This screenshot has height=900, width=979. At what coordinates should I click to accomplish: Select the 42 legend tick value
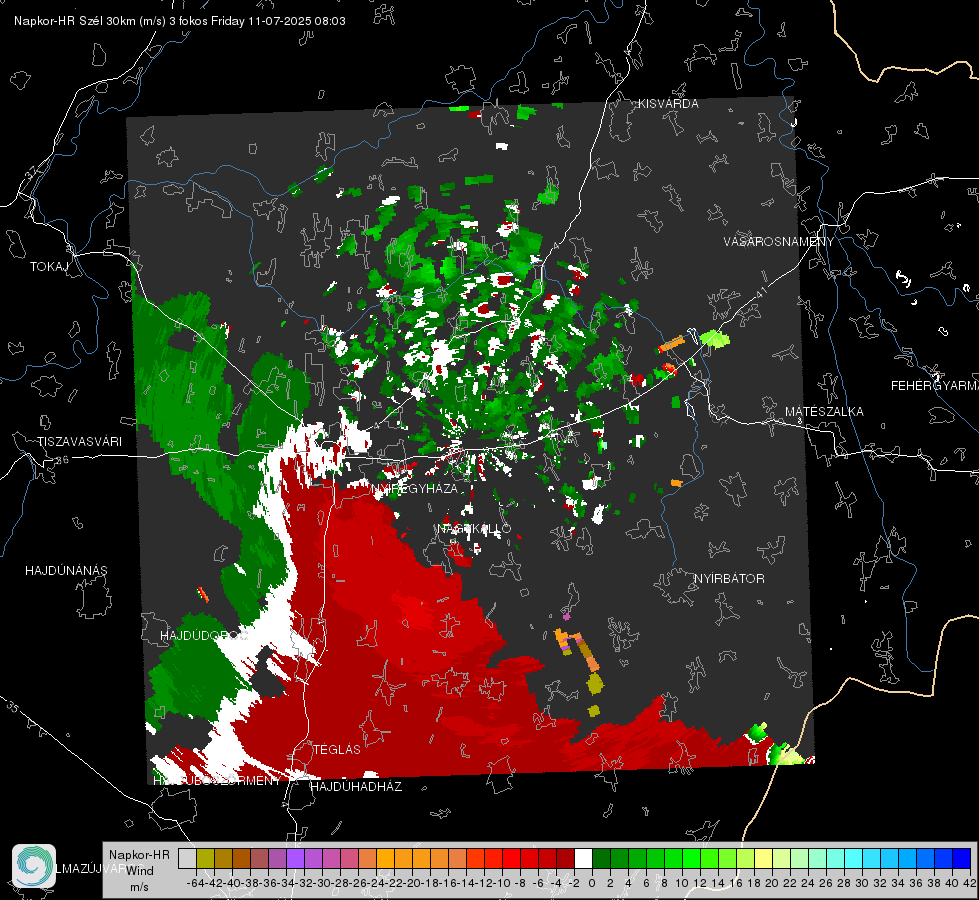tap(970, 883)
